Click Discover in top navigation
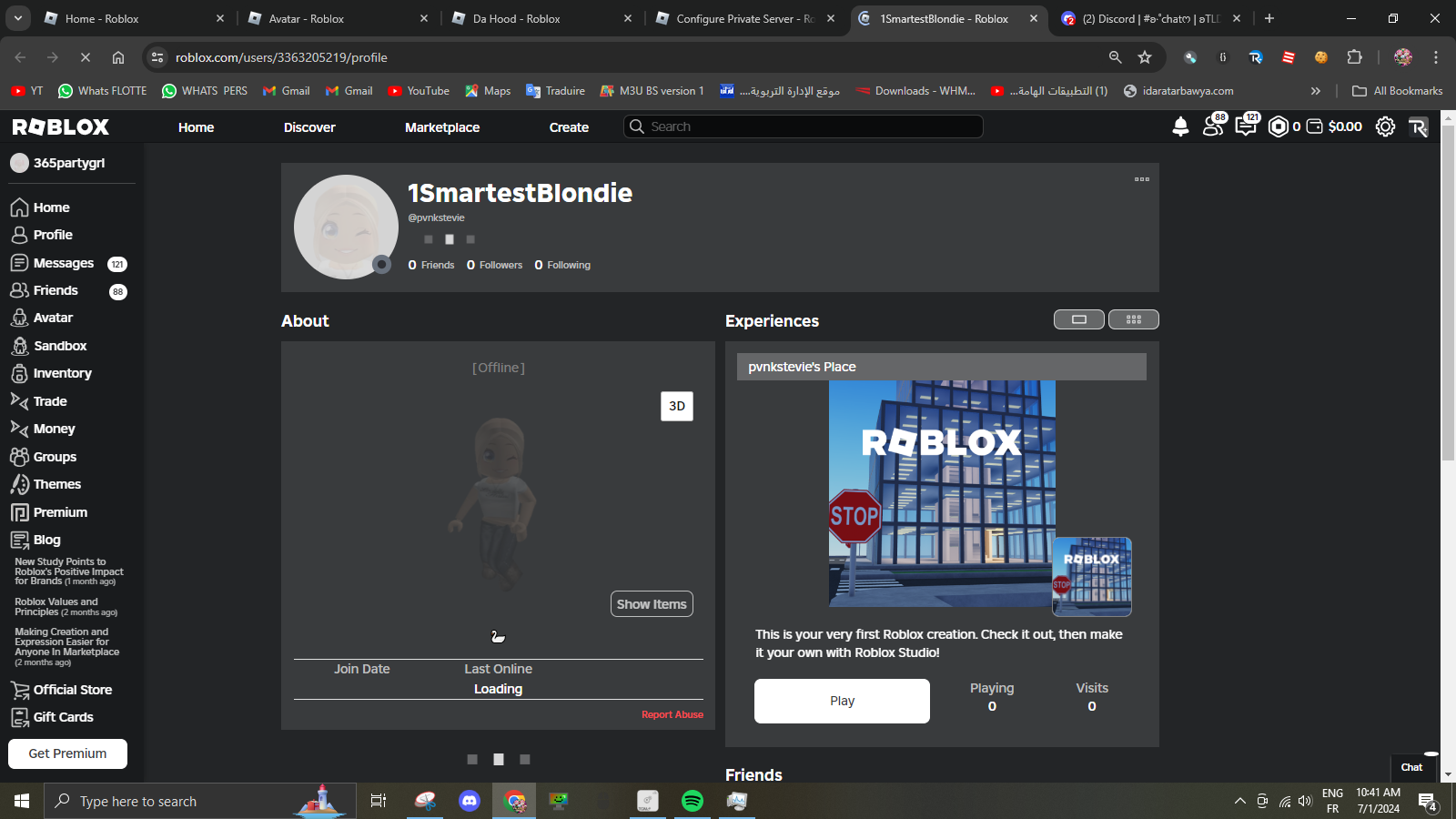Screen dimensions: 1456x819 (309, 127)
